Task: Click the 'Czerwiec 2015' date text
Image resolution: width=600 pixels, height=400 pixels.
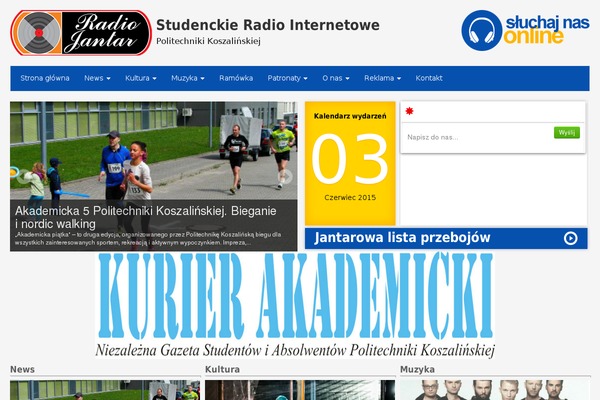Action: (350, 198)
